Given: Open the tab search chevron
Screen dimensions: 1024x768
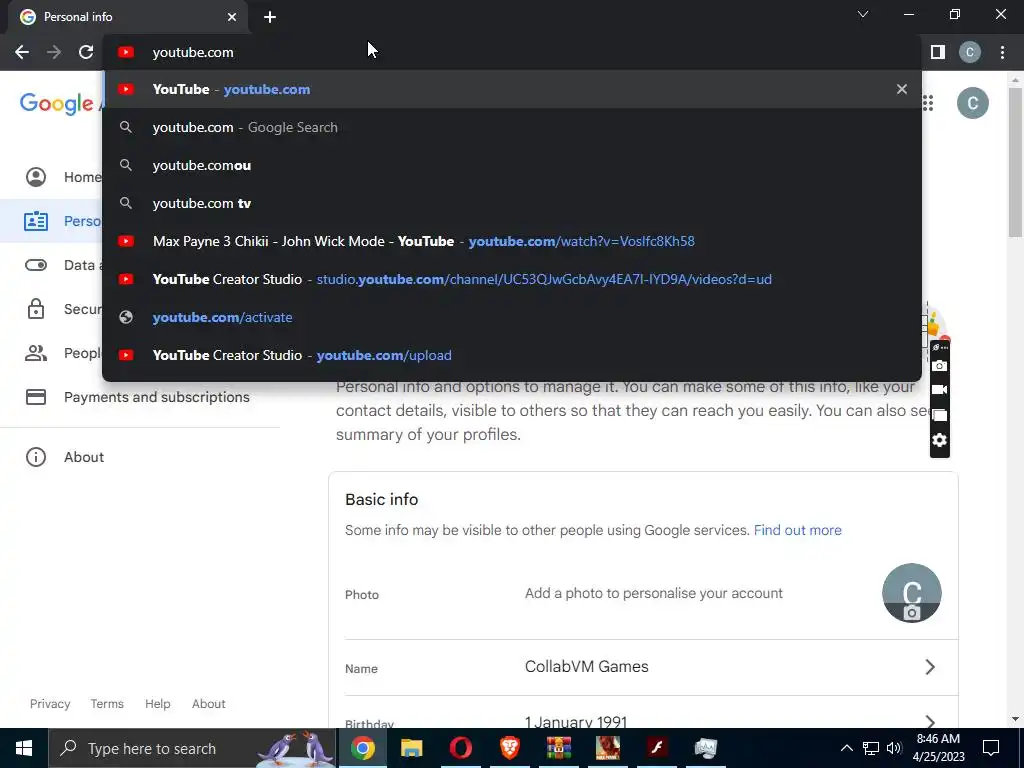Looking at the screenshot, I should pos(863,14).
